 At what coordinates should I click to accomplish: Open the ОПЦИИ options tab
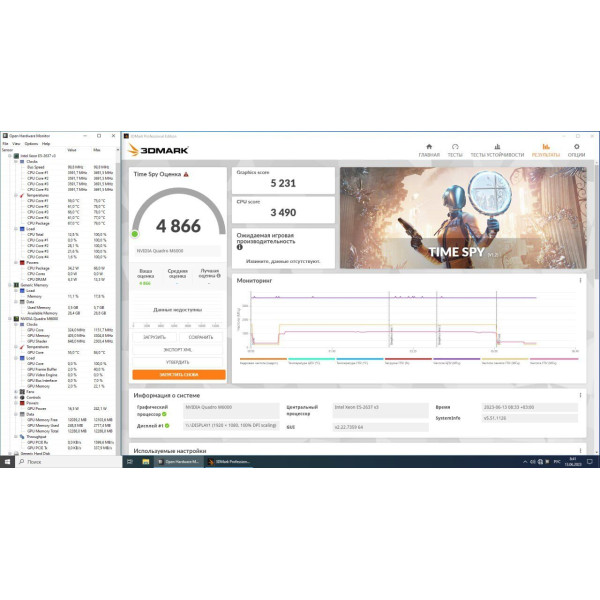[x=576, y=150]
